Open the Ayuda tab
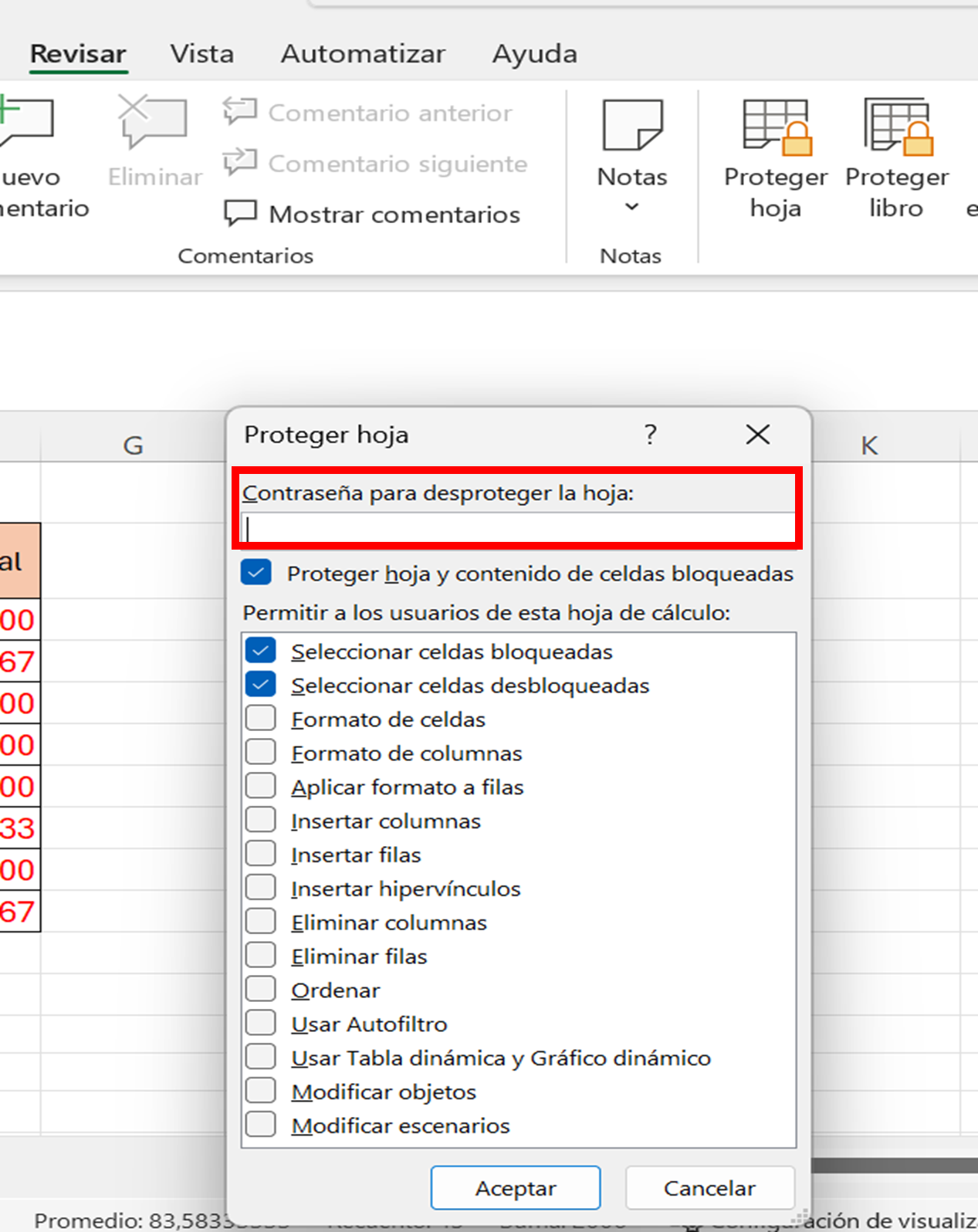 point(534,54)
